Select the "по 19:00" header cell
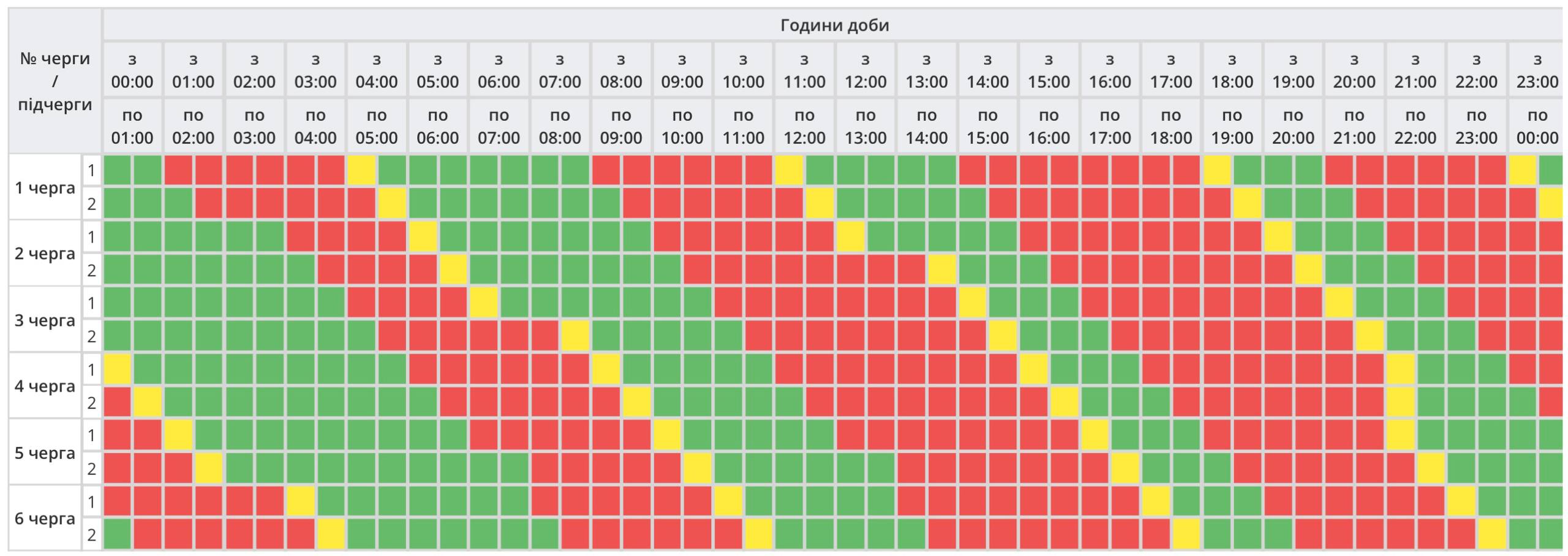1568x556 pixels. click(x=1232, y=126)
